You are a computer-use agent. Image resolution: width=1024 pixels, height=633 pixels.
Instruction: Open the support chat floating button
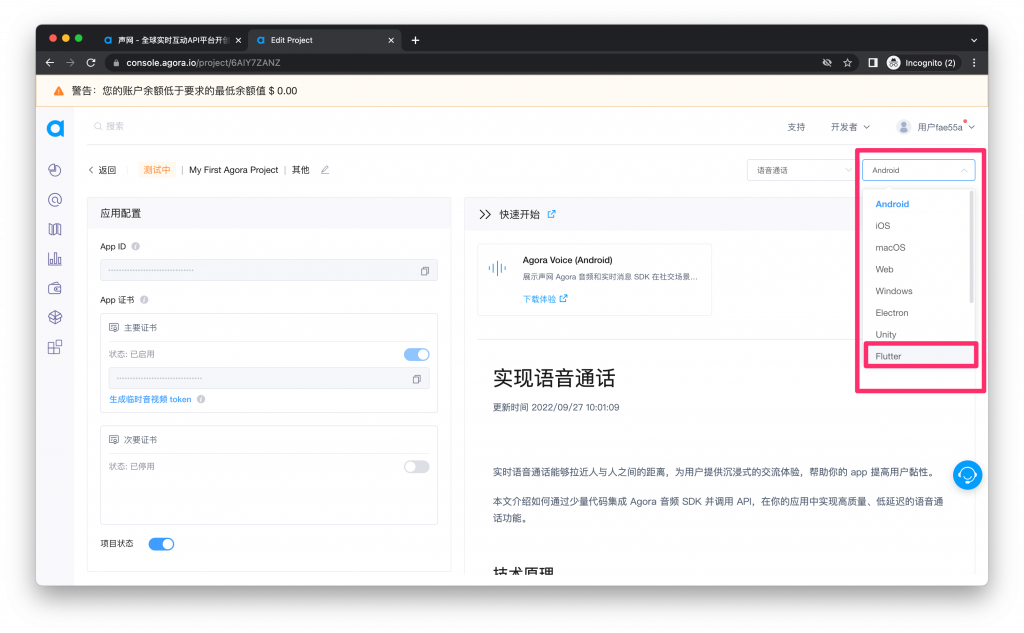[x=967, y=475]
